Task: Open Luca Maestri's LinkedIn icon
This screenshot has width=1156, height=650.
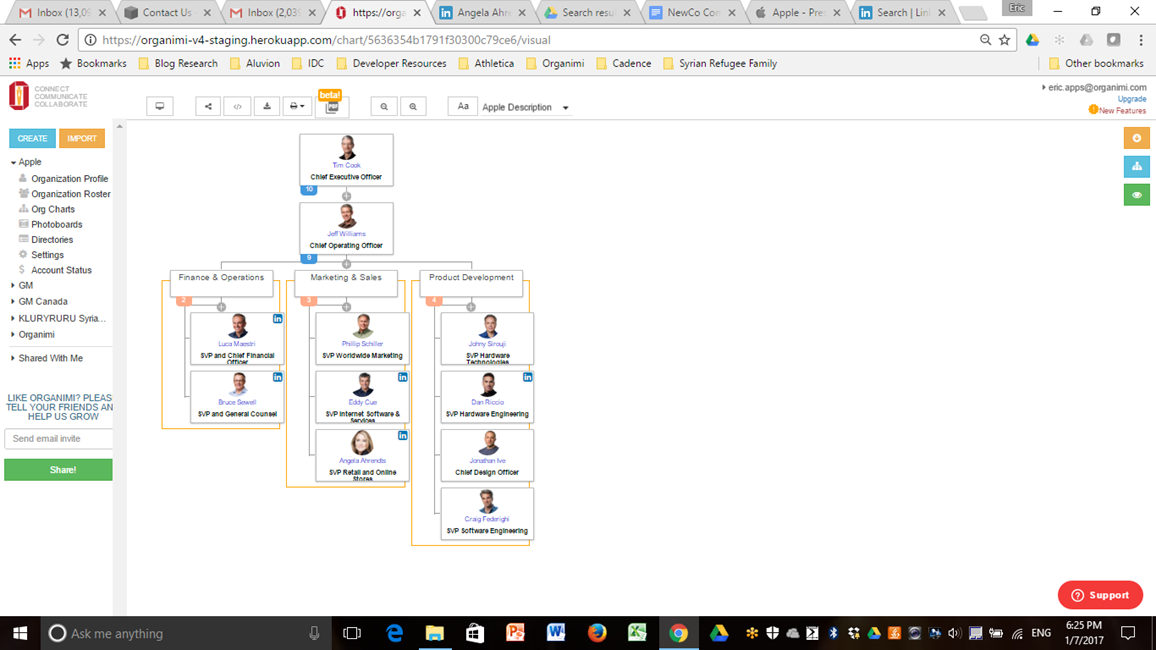Action: pos(277,318)
